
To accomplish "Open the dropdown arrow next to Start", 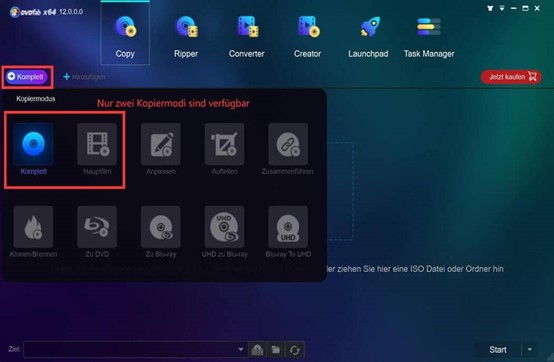I will pos(530,350).
